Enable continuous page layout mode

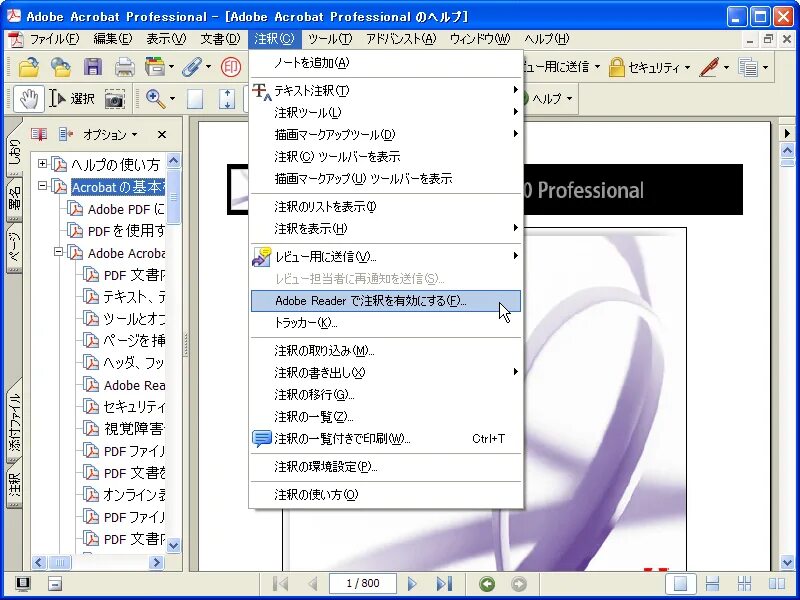(713, 583)
